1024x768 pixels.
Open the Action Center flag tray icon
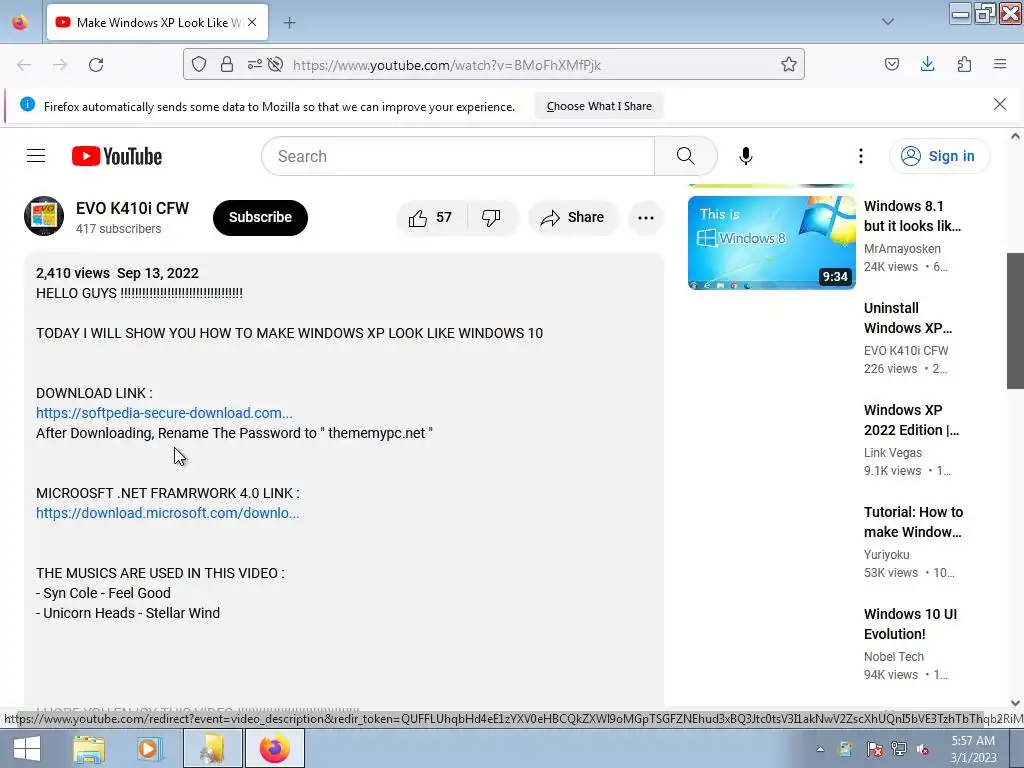coord(874,749)
